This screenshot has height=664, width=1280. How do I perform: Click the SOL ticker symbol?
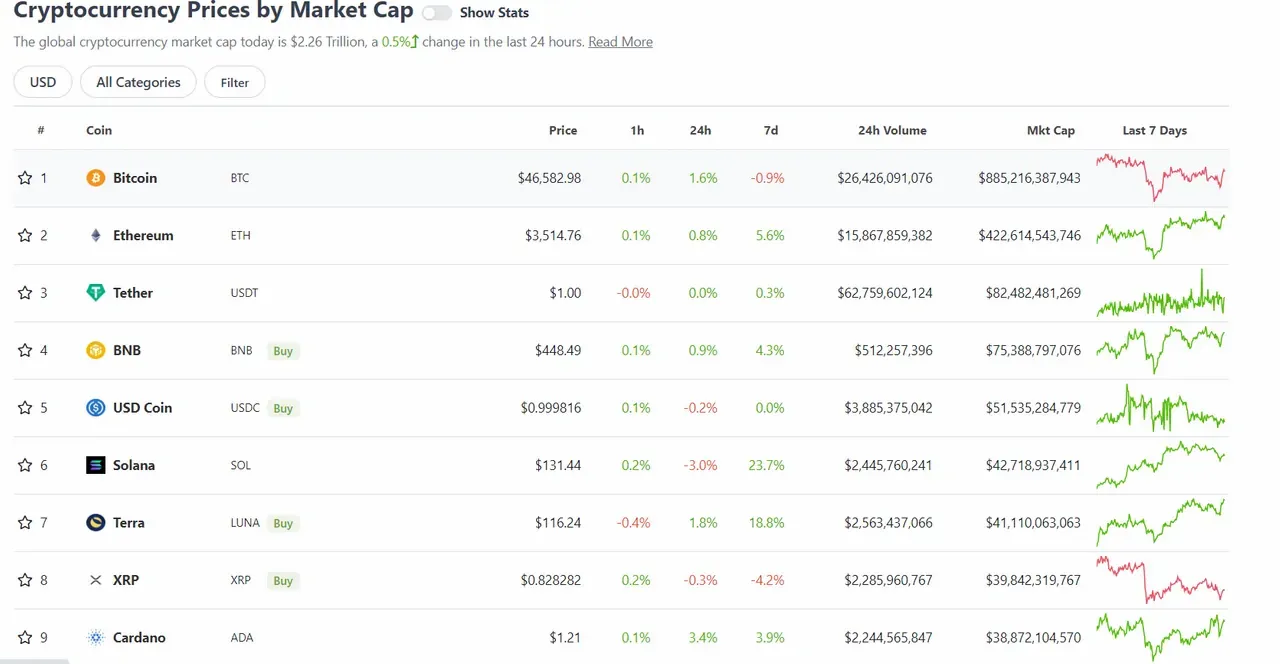click(x=240, y=466)
